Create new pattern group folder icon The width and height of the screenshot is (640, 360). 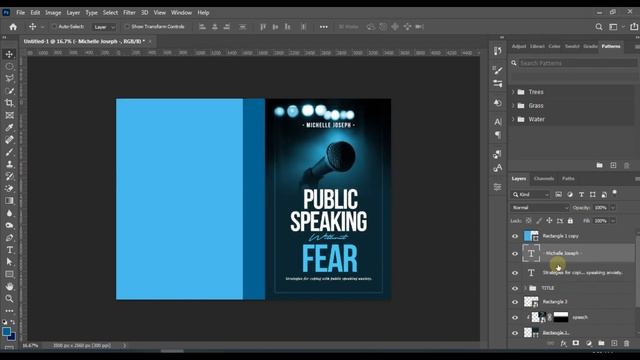[x=599, y=165]
